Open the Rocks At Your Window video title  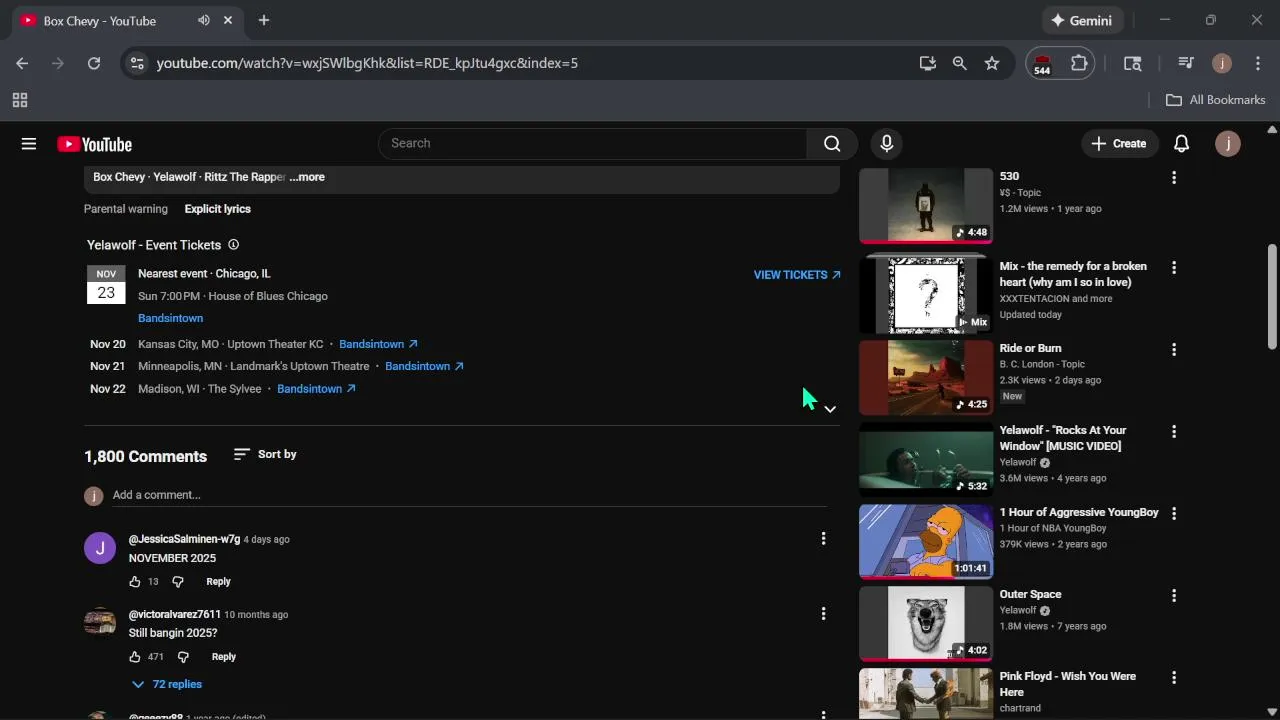[1062, 438]
